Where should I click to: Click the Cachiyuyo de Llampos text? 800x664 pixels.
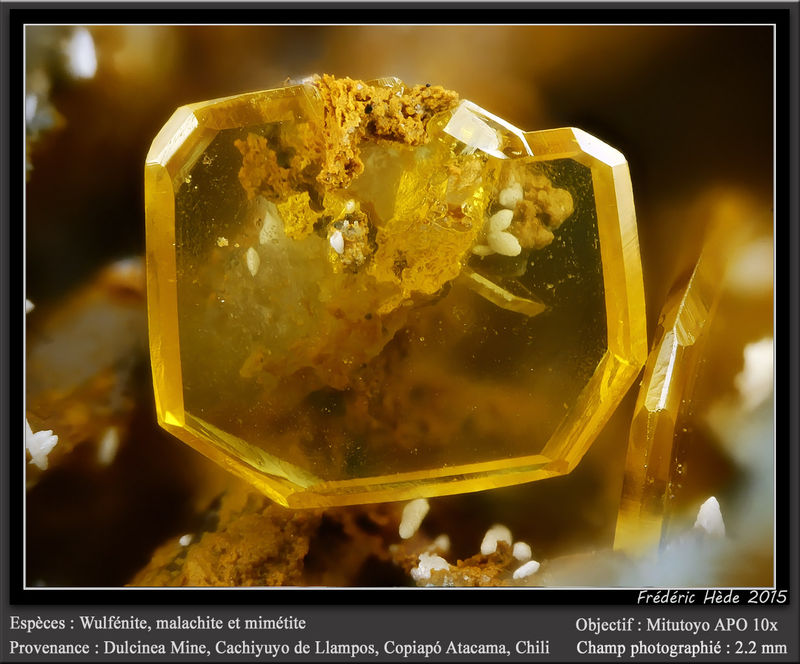(x=296, y=648)
